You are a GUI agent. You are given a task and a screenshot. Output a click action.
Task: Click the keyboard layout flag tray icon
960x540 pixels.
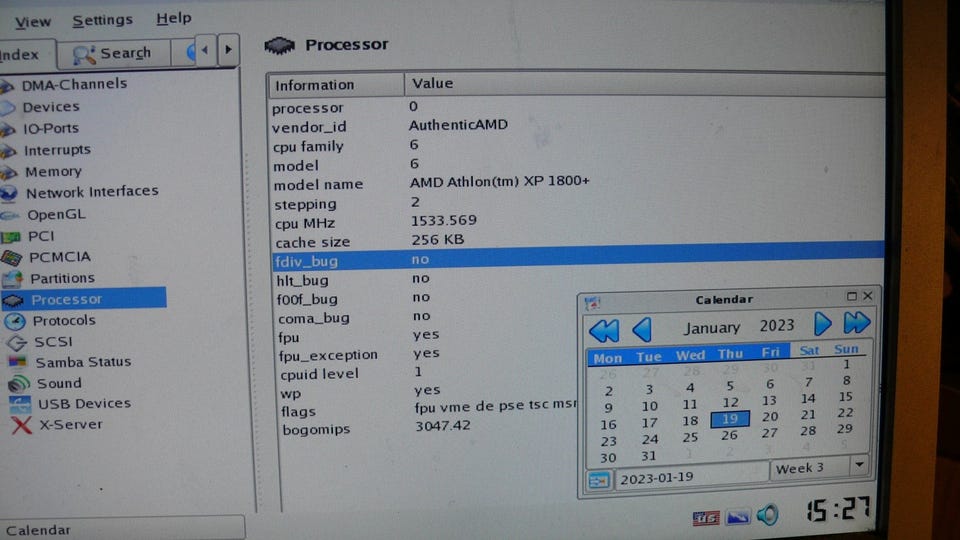(706, 518)
